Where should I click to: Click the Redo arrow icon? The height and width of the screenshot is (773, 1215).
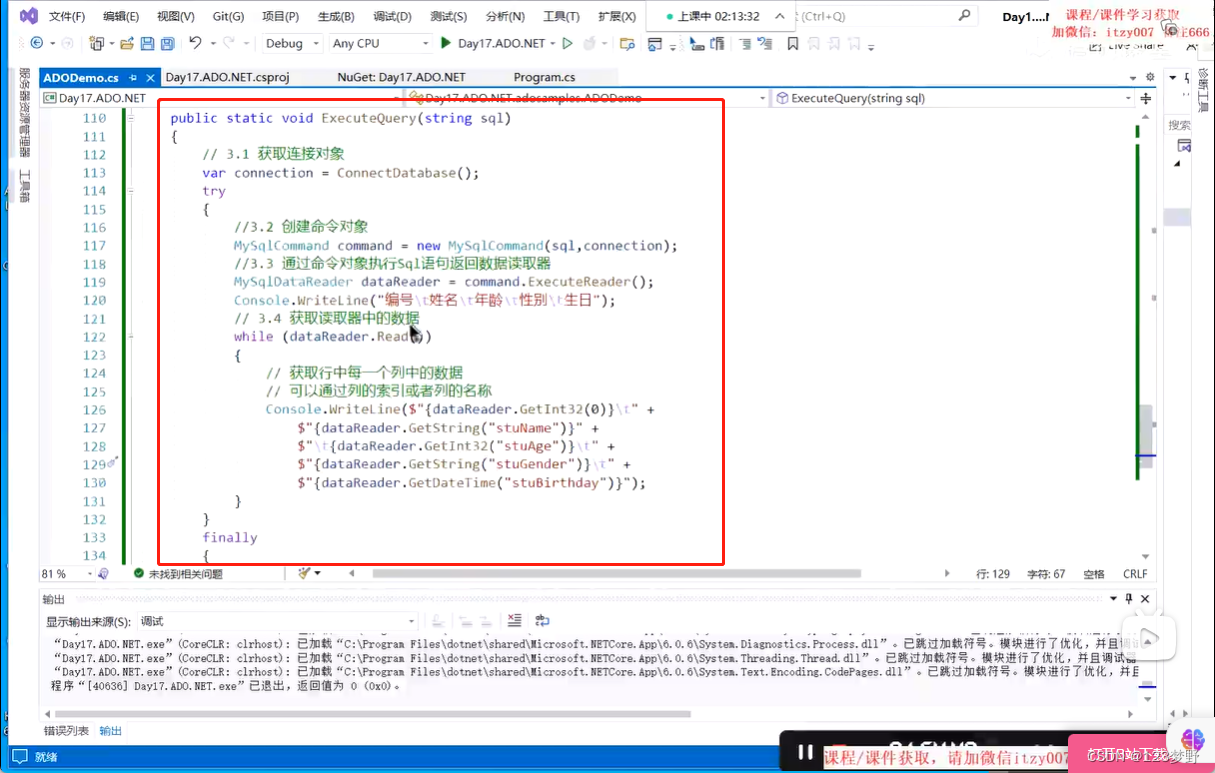click(x=229, y=44)
